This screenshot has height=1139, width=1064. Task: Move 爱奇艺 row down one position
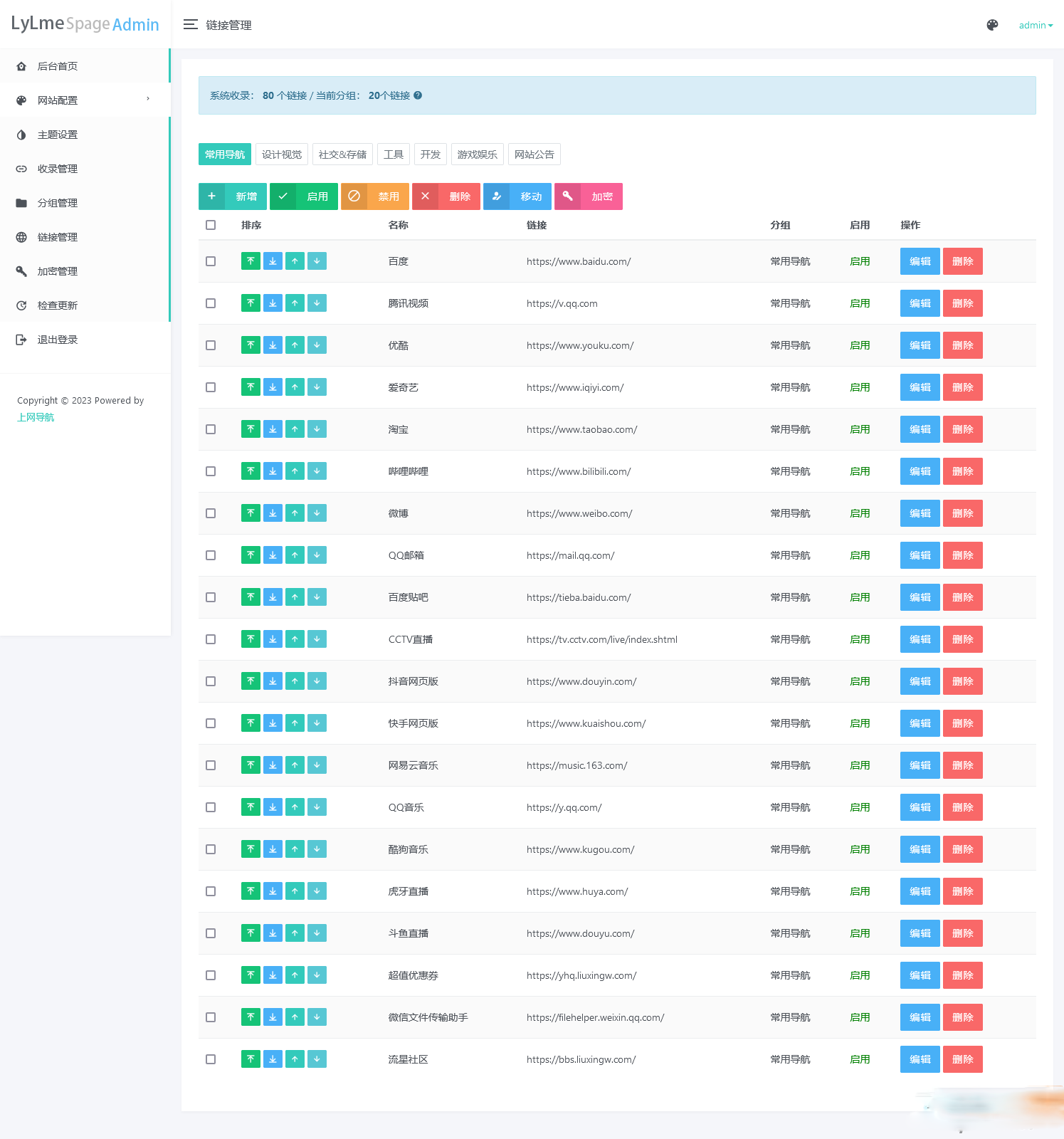[317, 387]
